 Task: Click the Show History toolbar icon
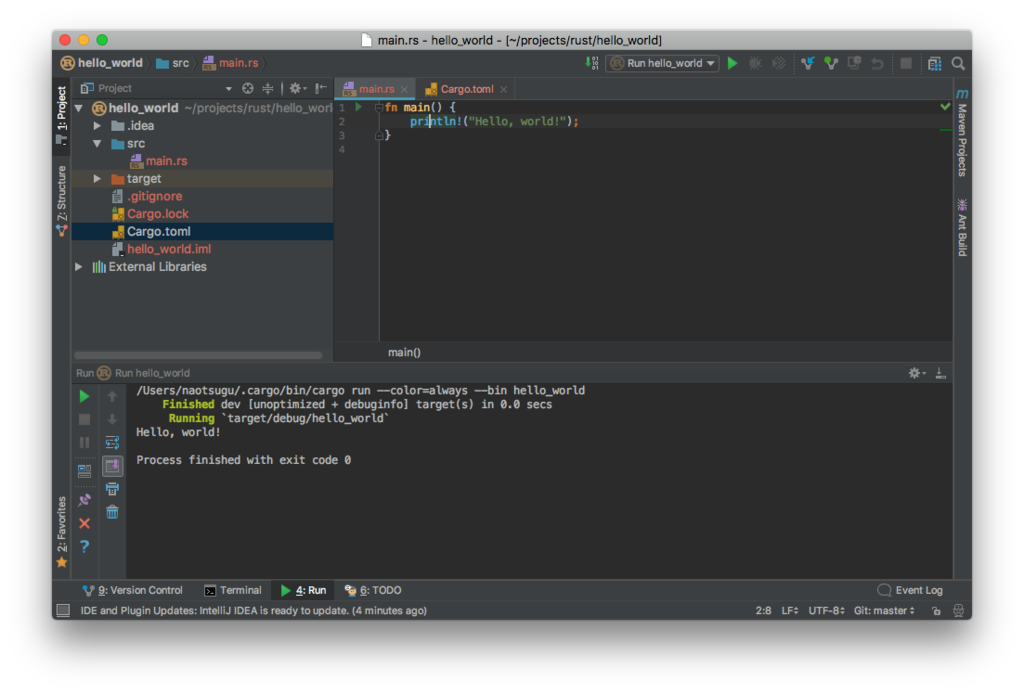point(854,63)
